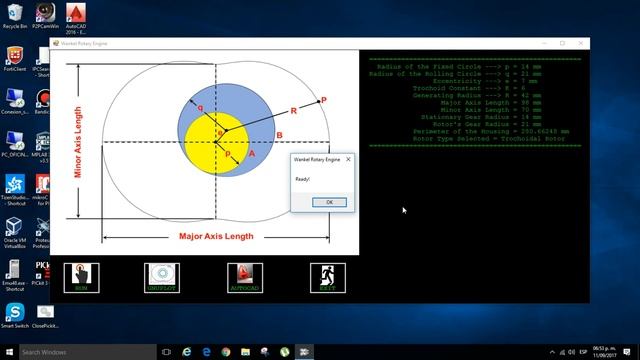Click the RUN hand icon button
The height and width of the screenshot is (360, 640).
(x=82, y=278)
